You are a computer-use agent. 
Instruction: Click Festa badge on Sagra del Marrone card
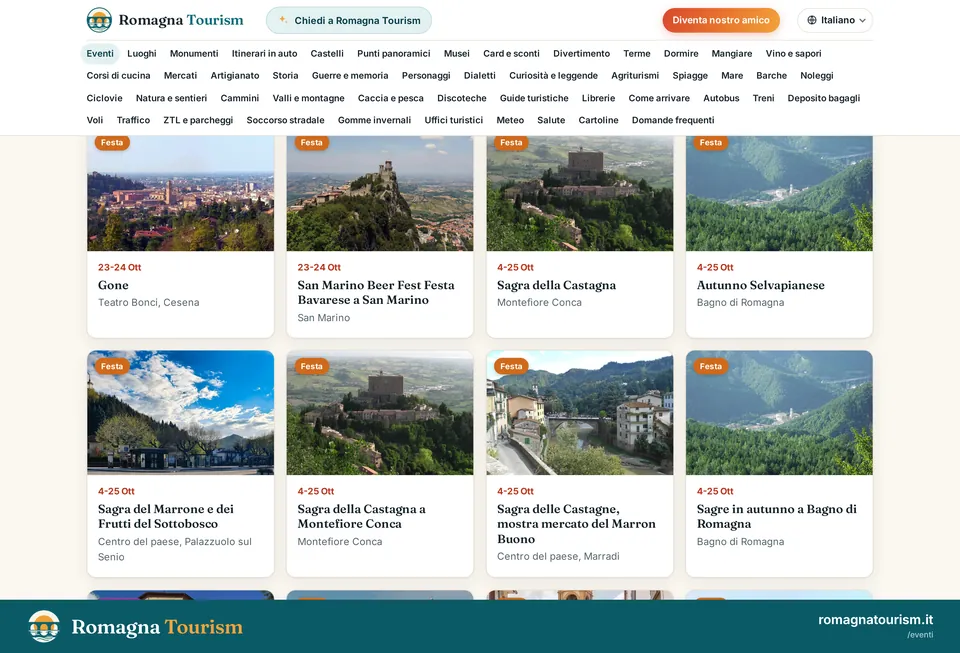pyautogui.click(x=111, y=367)
